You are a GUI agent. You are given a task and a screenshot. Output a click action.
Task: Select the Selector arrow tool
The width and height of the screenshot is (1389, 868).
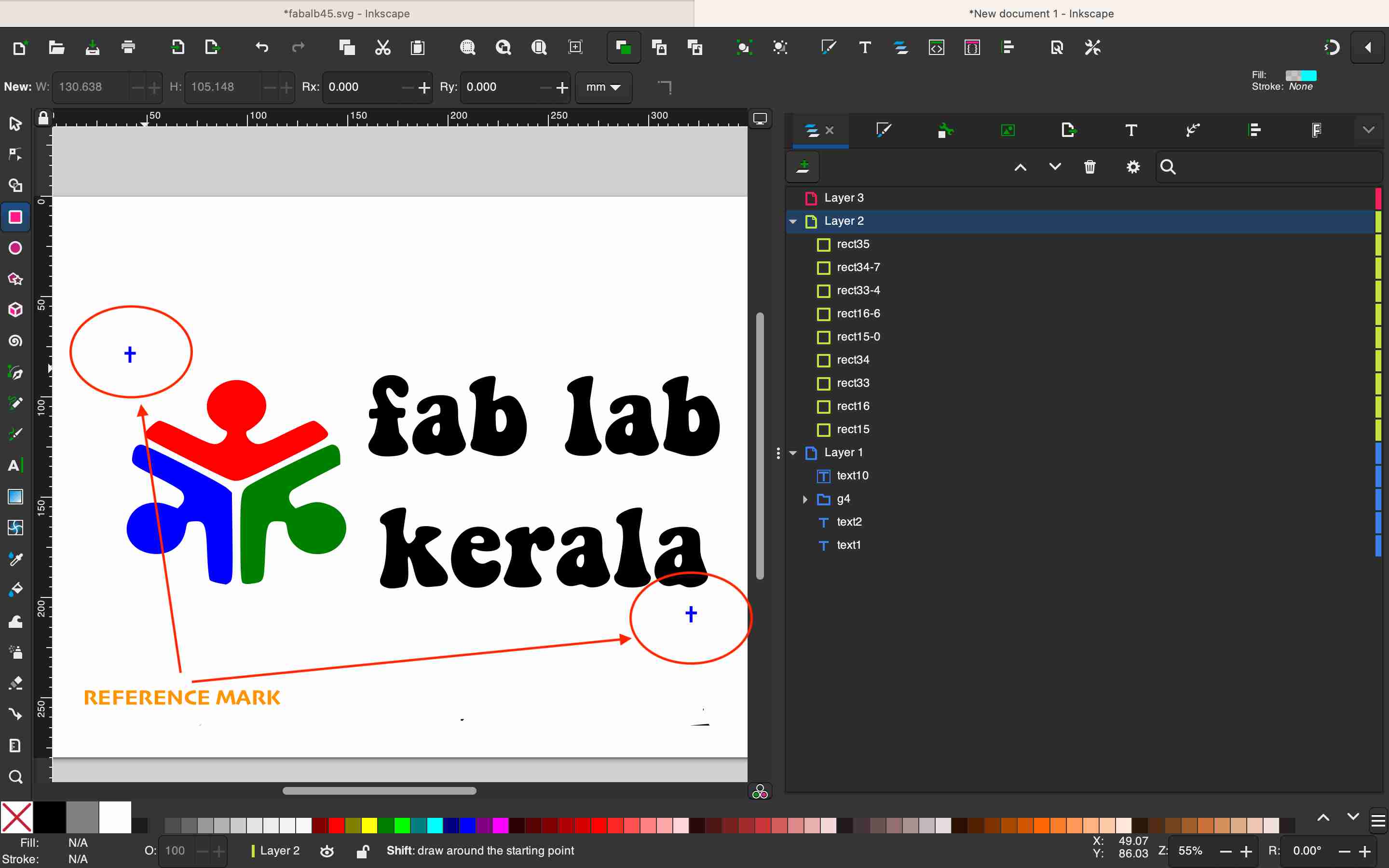[x=15, y=123]
